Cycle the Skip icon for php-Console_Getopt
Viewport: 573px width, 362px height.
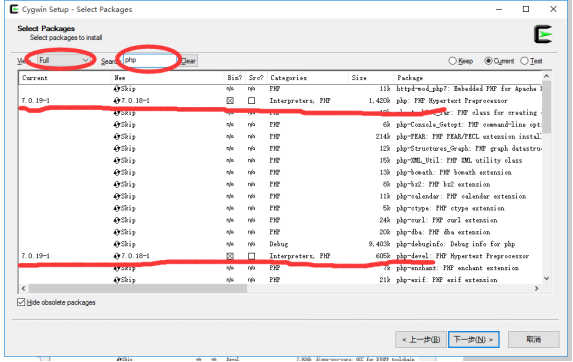pyautogui.click(x=117, y=125)
